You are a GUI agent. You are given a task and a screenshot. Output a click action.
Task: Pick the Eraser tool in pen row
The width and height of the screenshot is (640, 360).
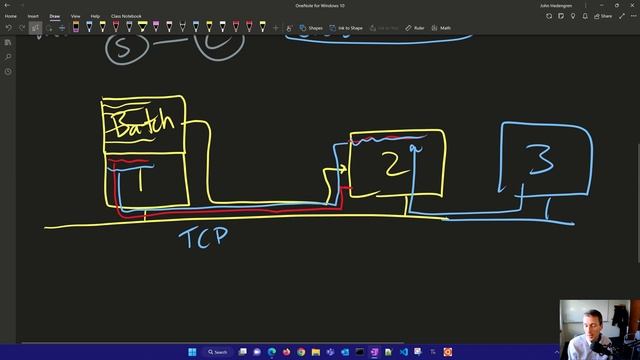76,27
